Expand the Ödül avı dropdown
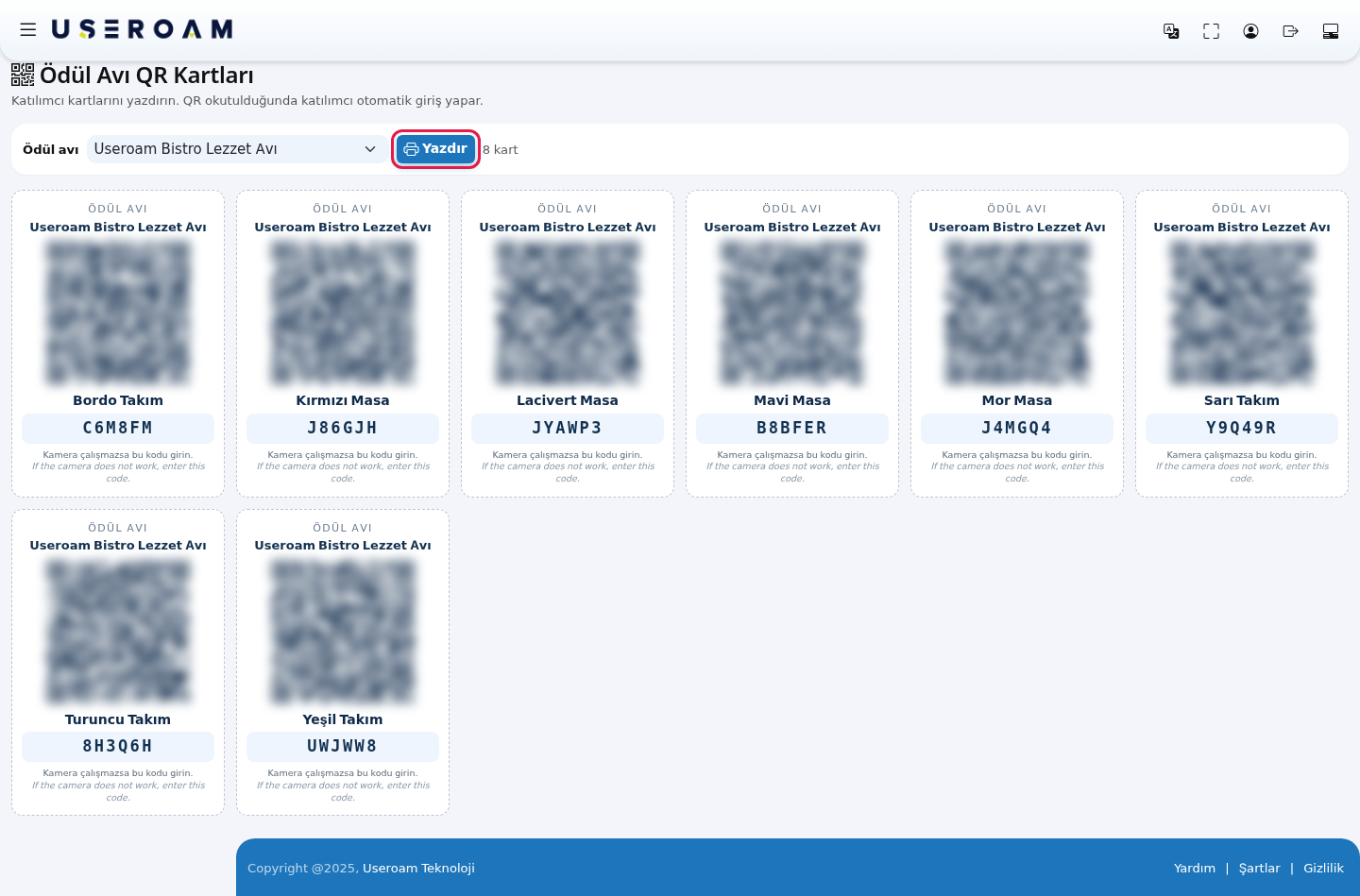 point(236,149)
